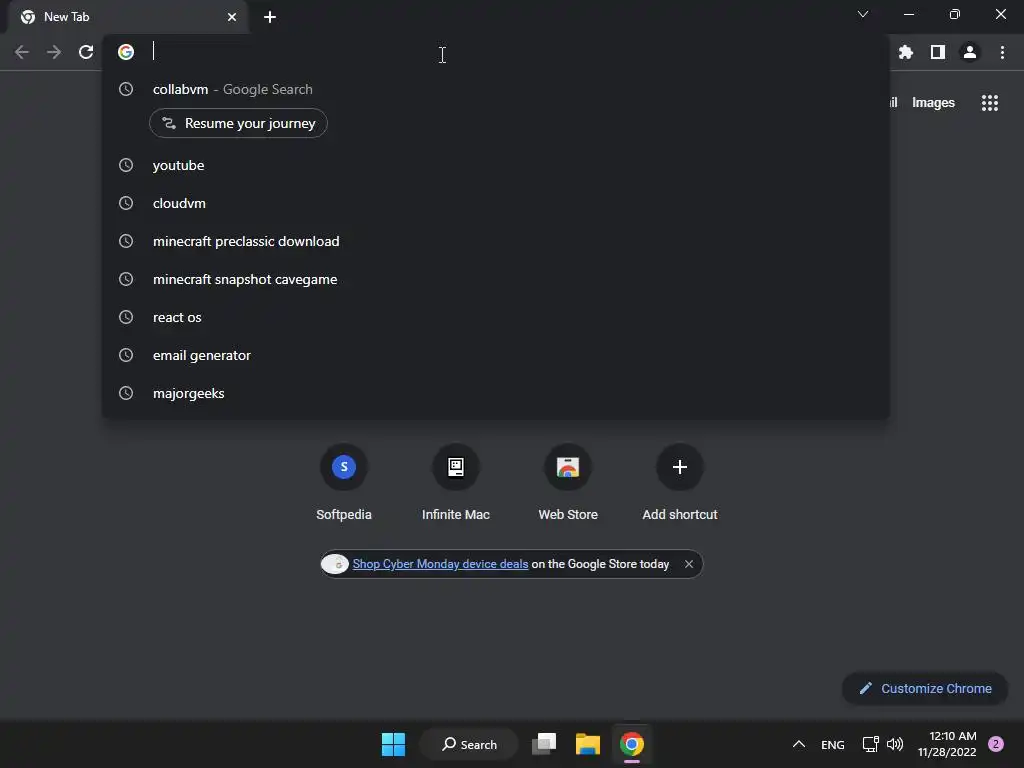Choose the email generator suggestion

pyautogui.click(x=496, y=355)
